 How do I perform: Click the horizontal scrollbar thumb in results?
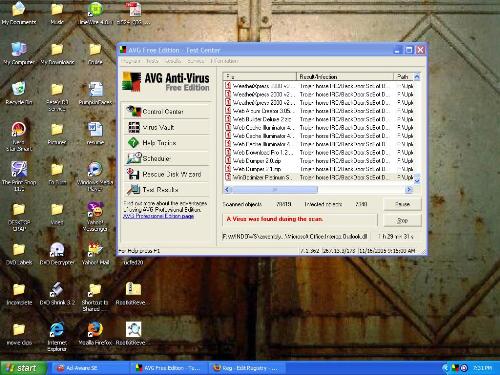coord(275,189)
